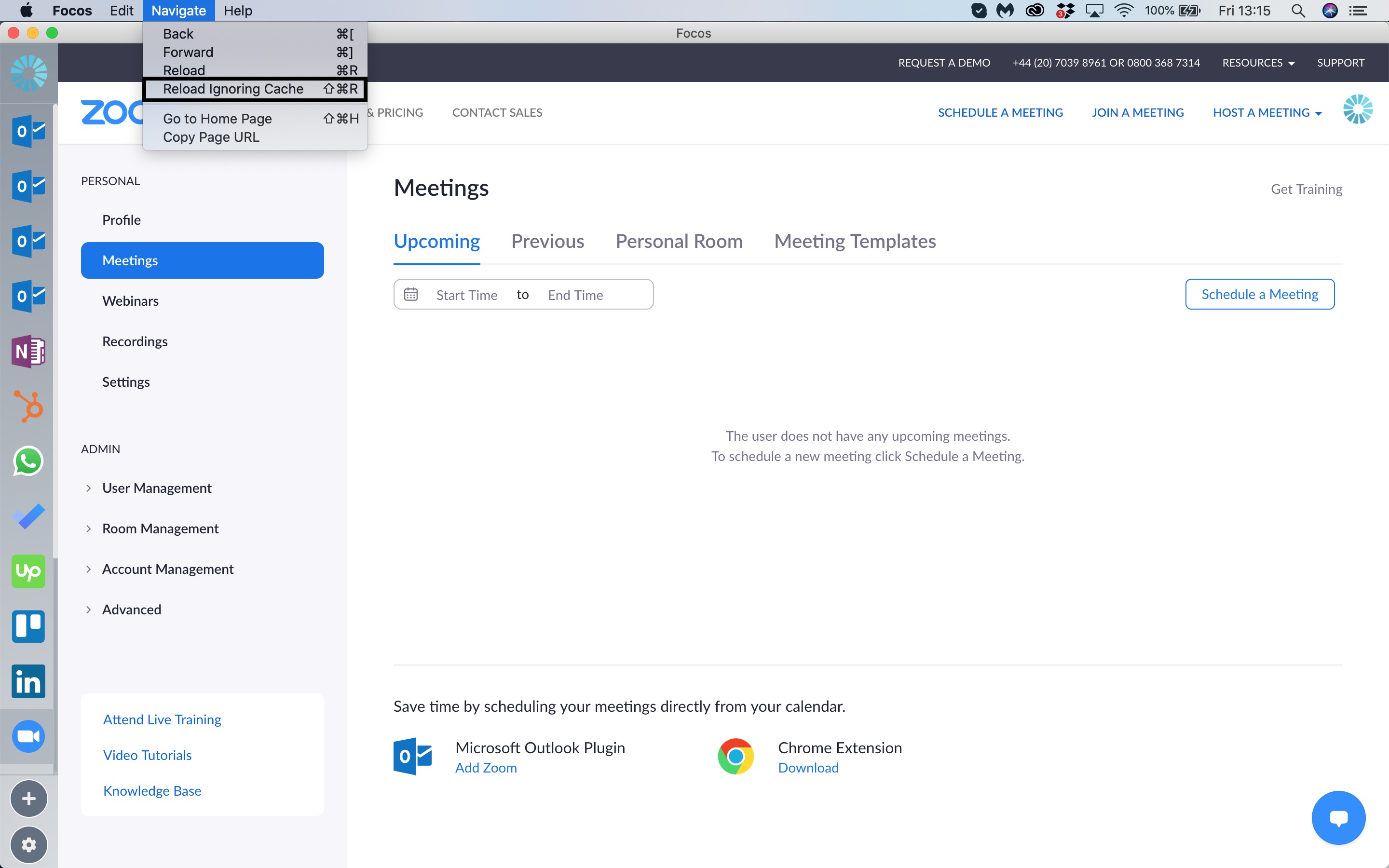The height and width of the screenshot is (868, 1389).
Task: Open the HubSpot app in sidebar
Action: click(28, 406)
